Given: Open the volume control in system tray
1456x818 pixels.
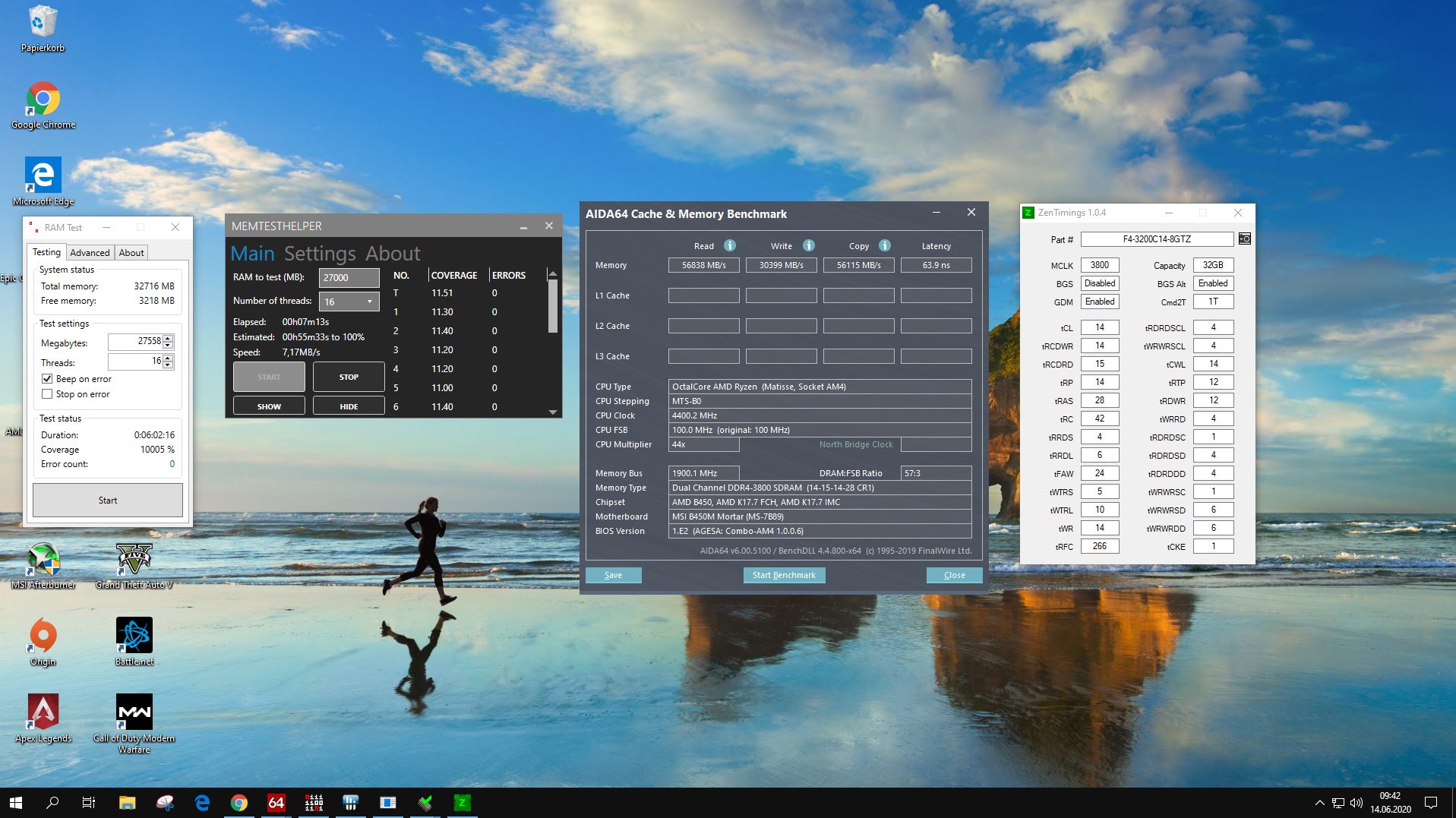Looking at the screenshot, I should click(x=1357, y=803).
